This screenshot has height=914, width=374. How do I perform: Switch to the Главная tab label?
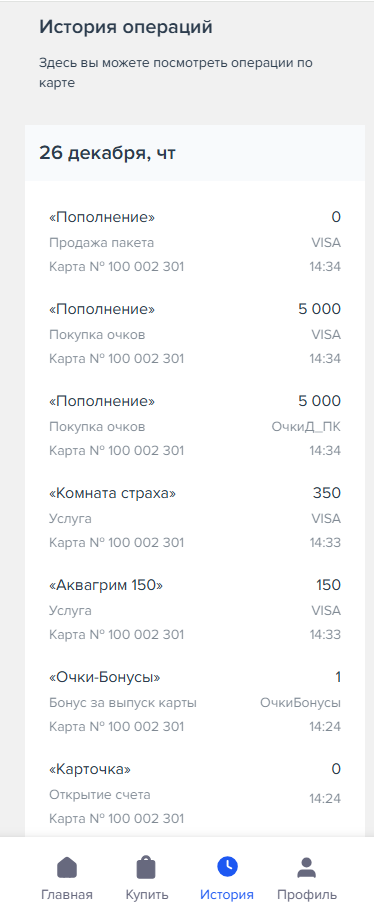click(67, 895)
